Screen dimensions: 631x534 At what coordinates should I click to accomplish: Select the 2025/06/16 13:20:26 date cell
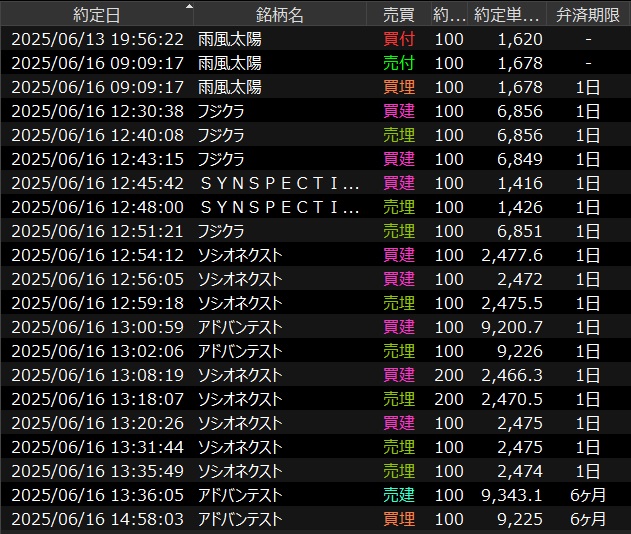pyautogui.click(x=97, y=423)
